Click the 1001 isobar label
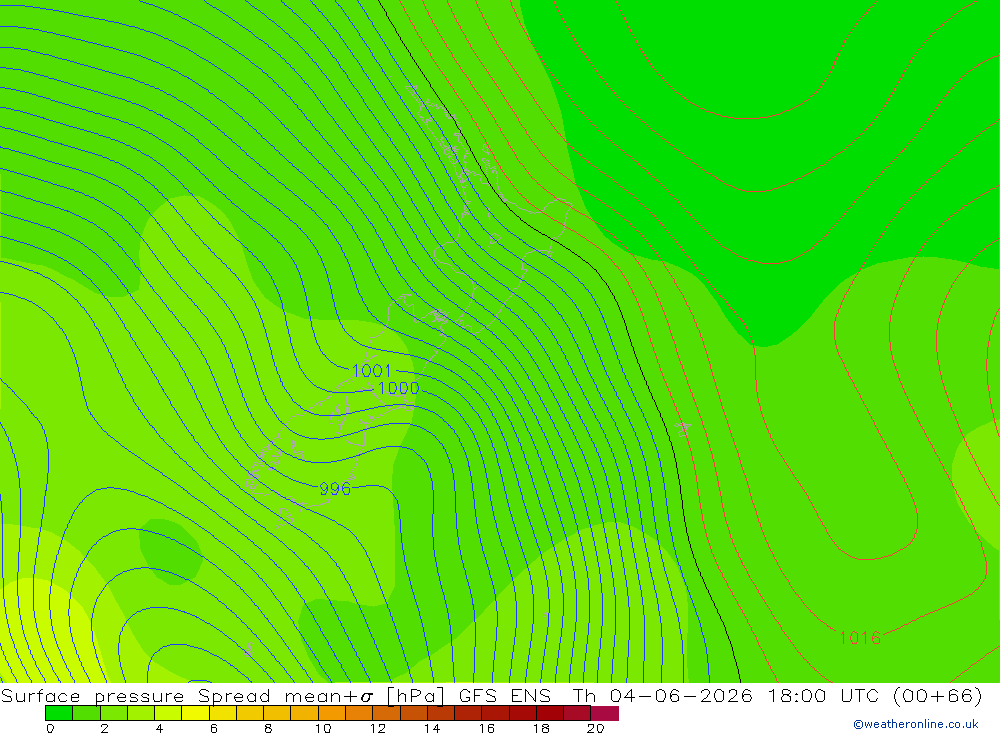This screenshot has height=733, width=1000. pos(371,371)
